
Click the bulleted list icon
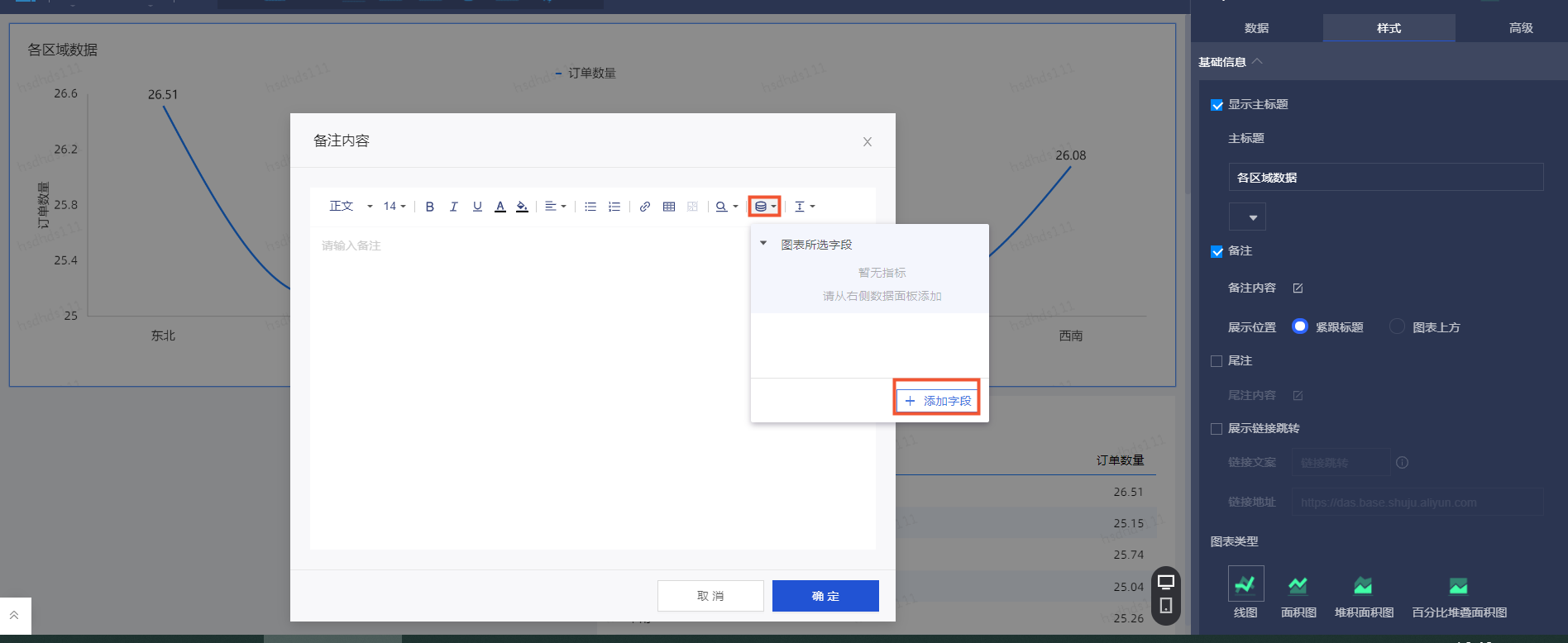point(590,207)
